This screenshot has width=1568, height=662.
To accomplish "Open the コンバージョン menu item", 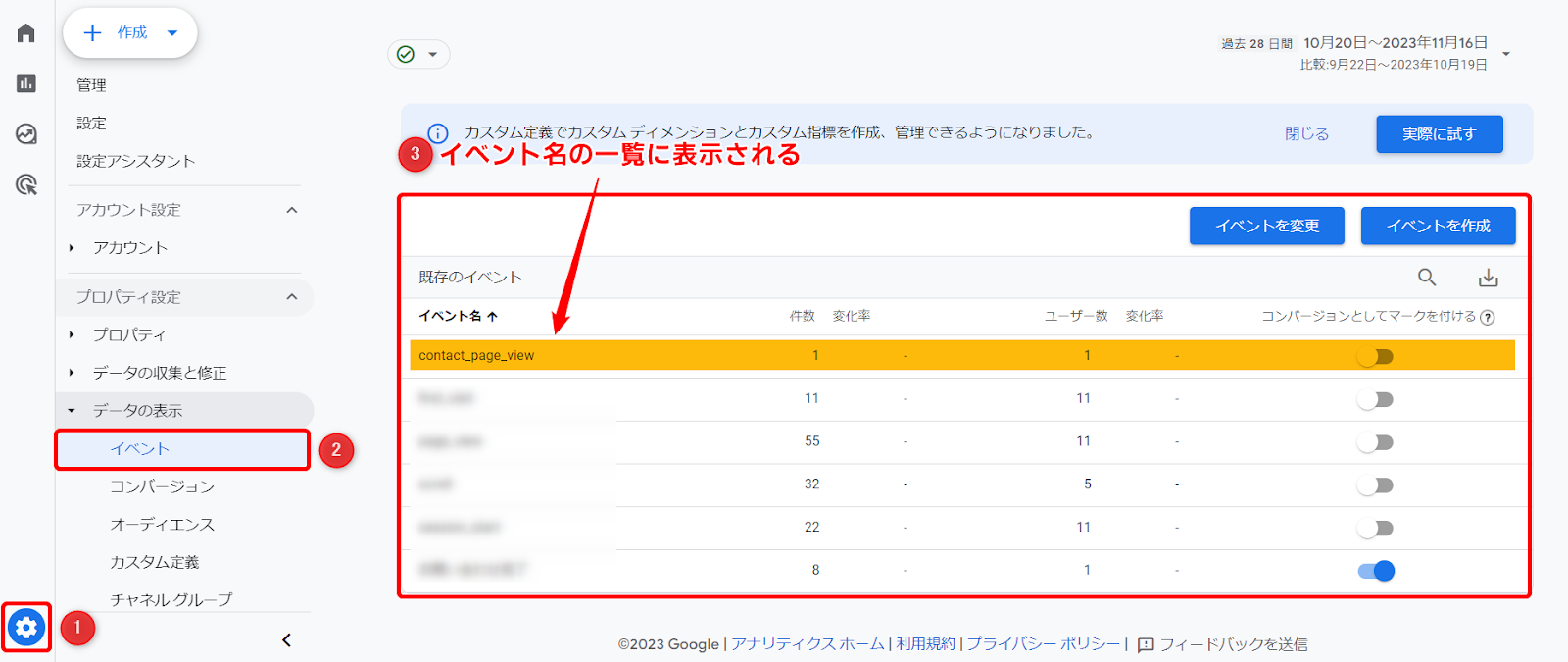I will (162, 486).
